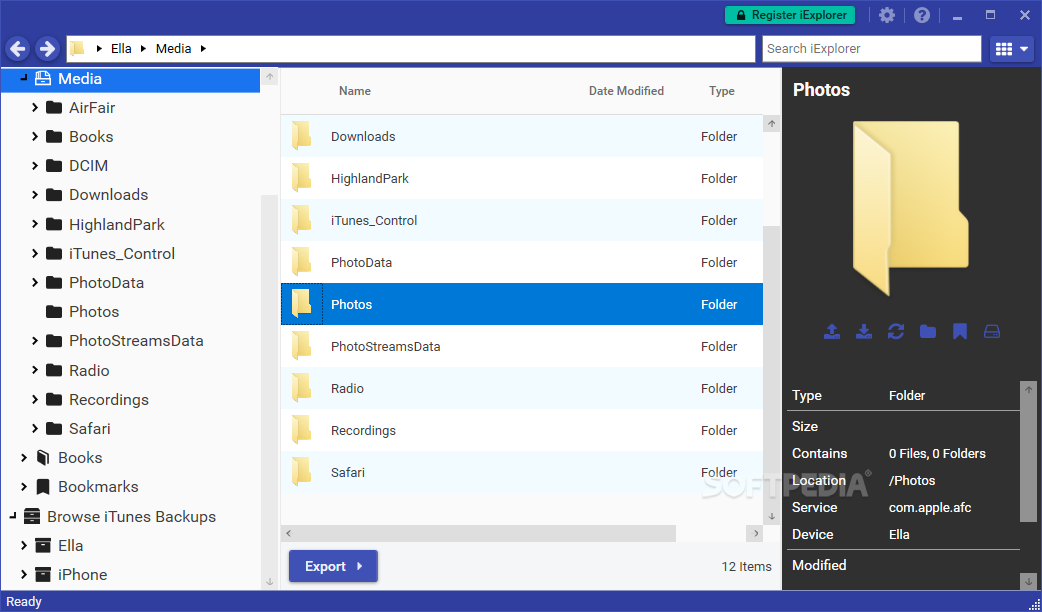Click the iTunes_Control folder icon in the file list
The height and width of the screenshot is (612, 1042).
pyautogui.click(x=302, y=220)
